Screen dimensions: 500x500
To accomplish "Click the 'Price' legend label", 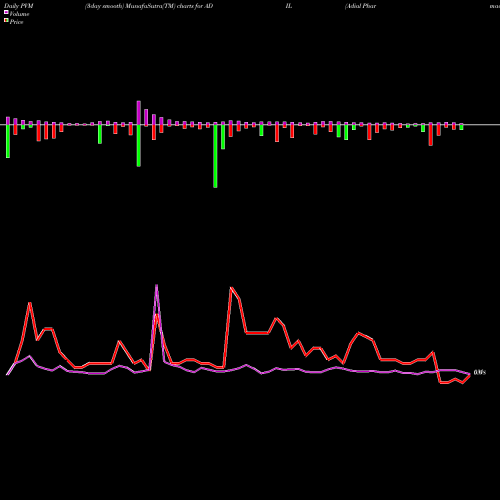I will pos(16,22).
